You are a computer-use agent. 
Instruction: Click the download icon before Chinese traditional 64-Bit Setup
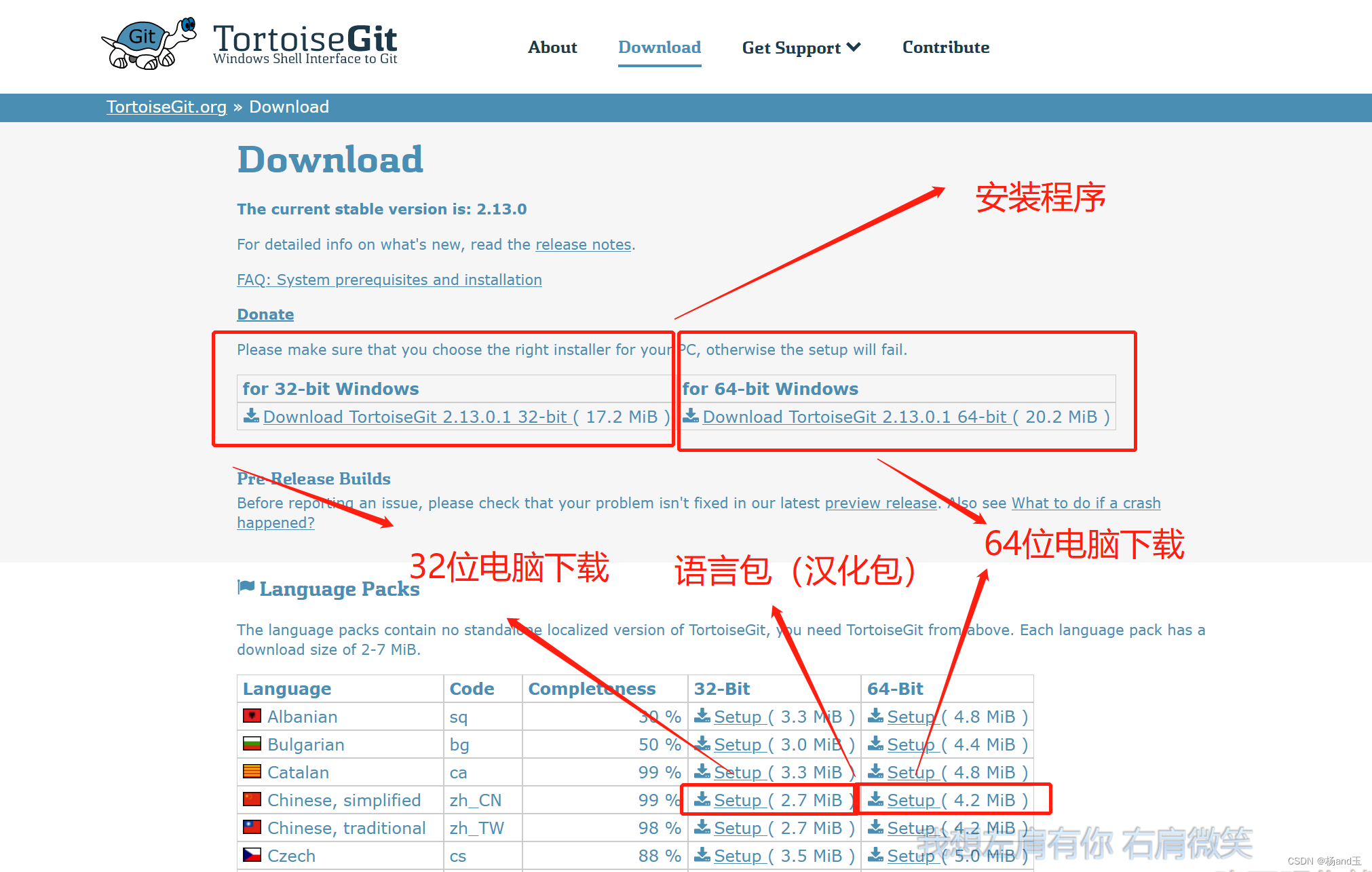[875, 827]
